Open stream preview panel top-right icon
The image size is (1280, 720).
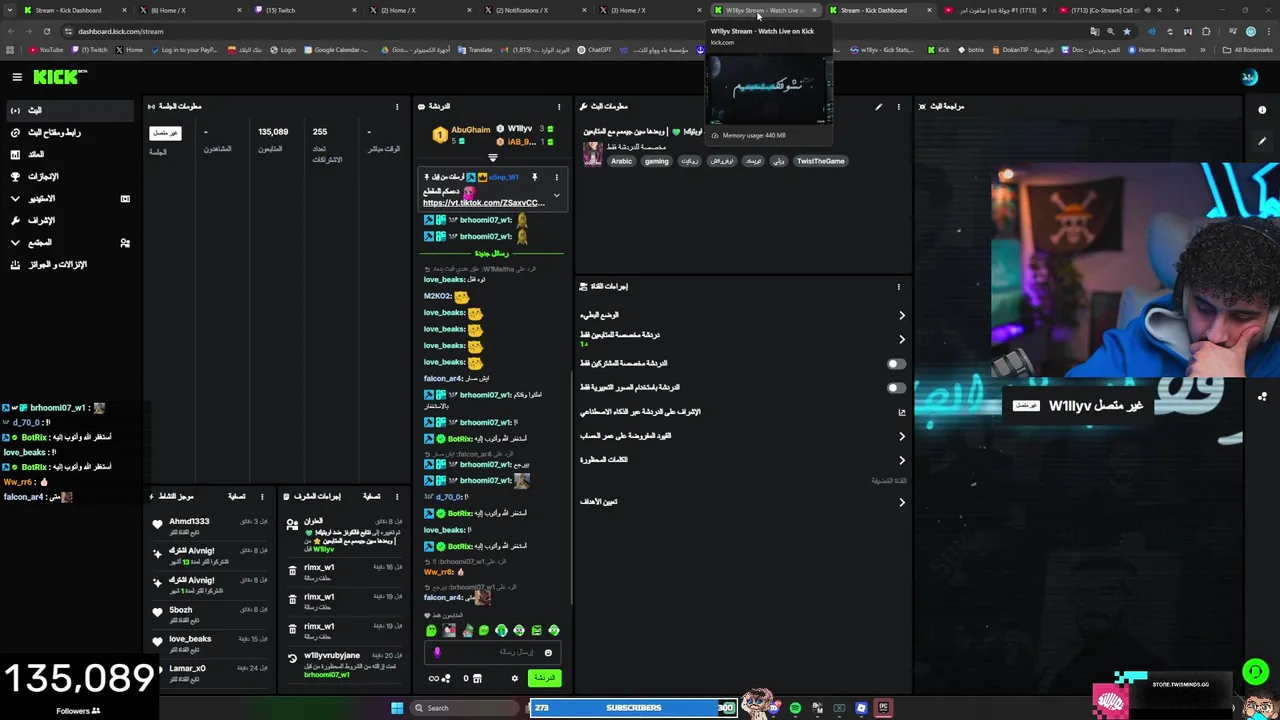click(x=1262, y=110)
